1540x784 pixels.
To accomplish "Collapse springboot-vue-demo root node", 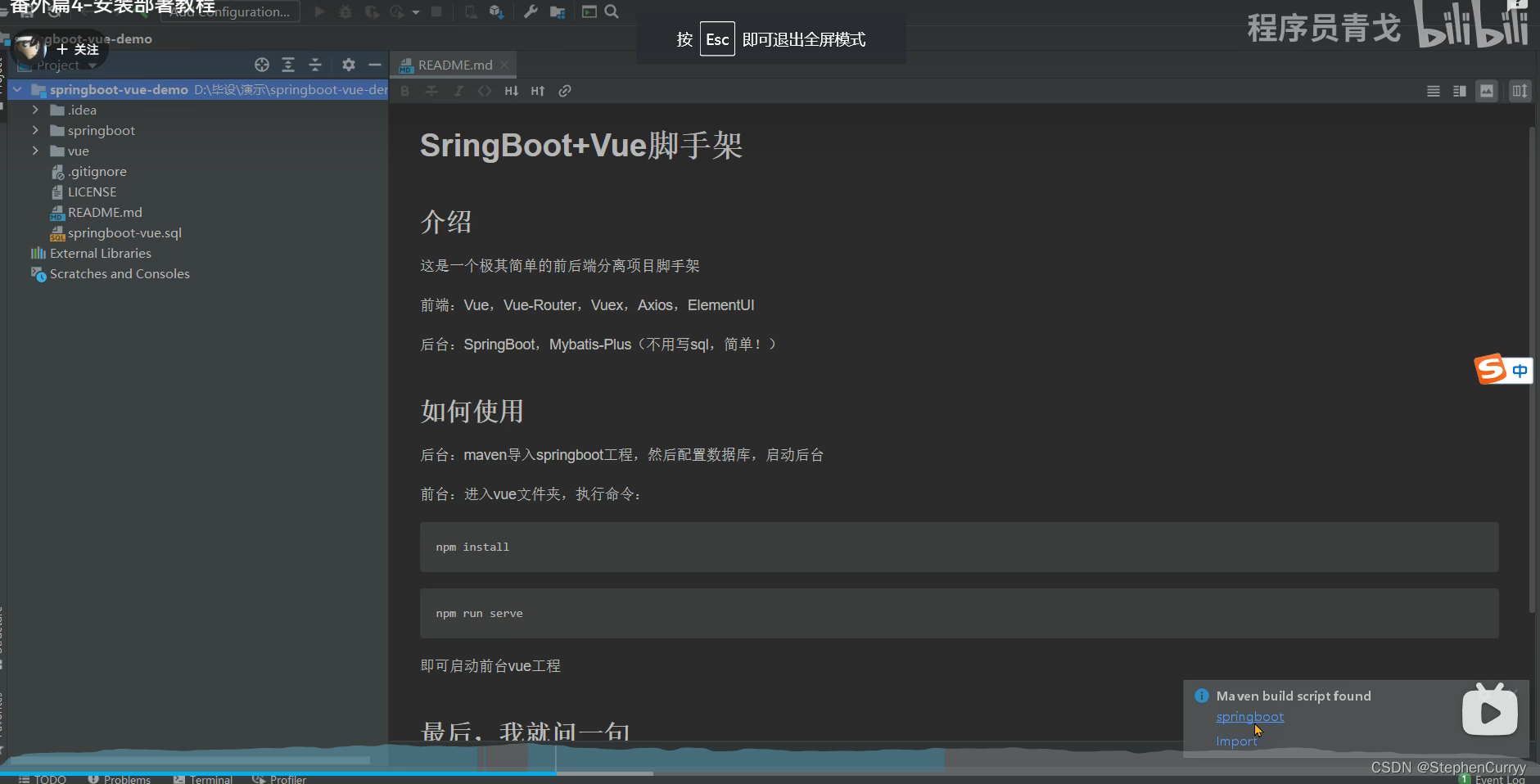I will [17, 89].
